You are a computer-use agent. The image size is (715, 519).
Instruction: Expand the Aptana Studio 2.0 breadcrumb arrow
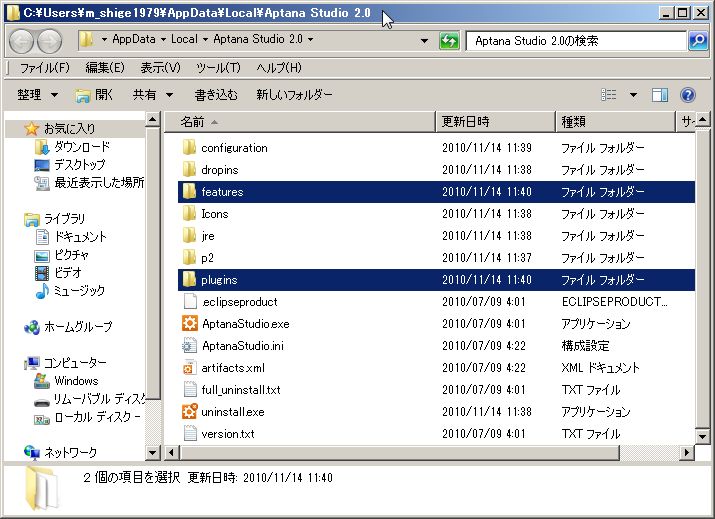click(x=311, y=40)
